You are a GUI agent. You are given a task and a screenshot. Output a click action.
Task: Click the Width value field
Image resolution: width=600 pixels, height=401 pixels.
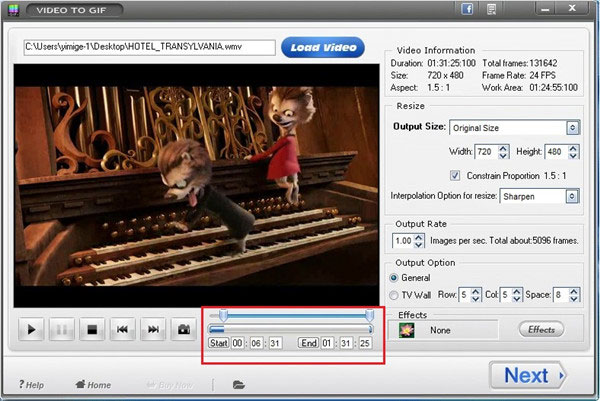[x=486, y=152]
